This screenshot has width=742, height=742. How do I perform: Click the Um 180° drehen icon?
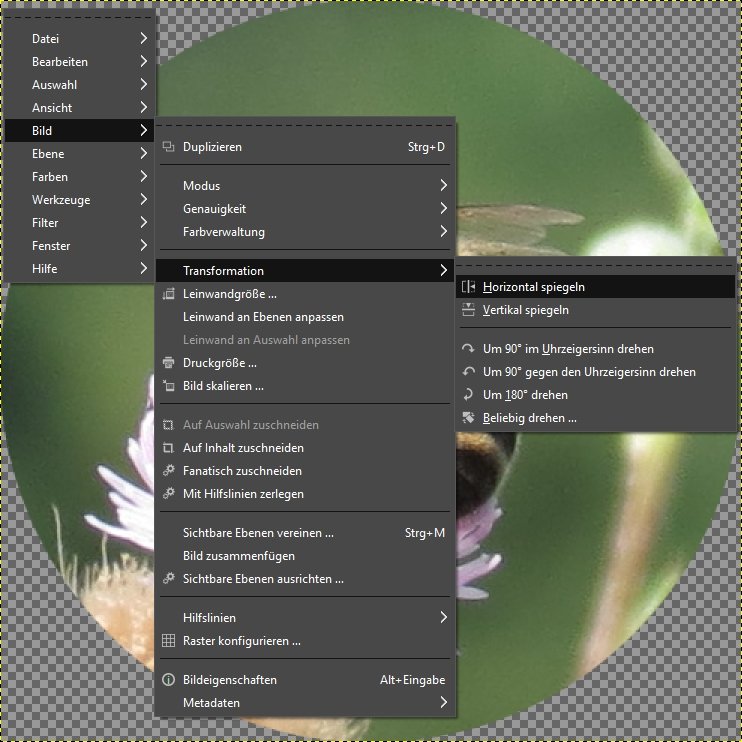click(x=468, y=395)
